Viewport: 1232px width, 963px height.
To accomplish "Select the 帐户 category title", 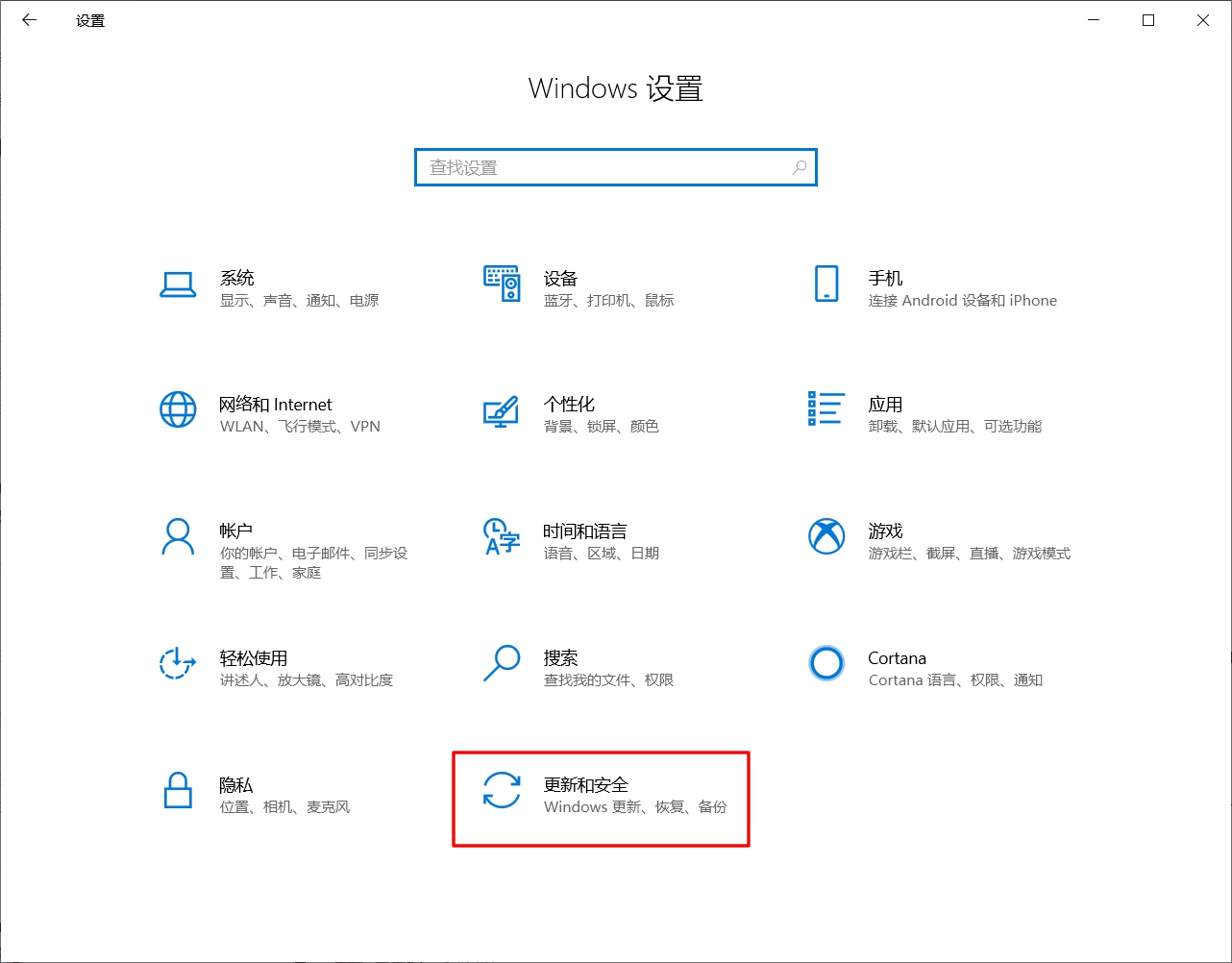I will (236, 531).
